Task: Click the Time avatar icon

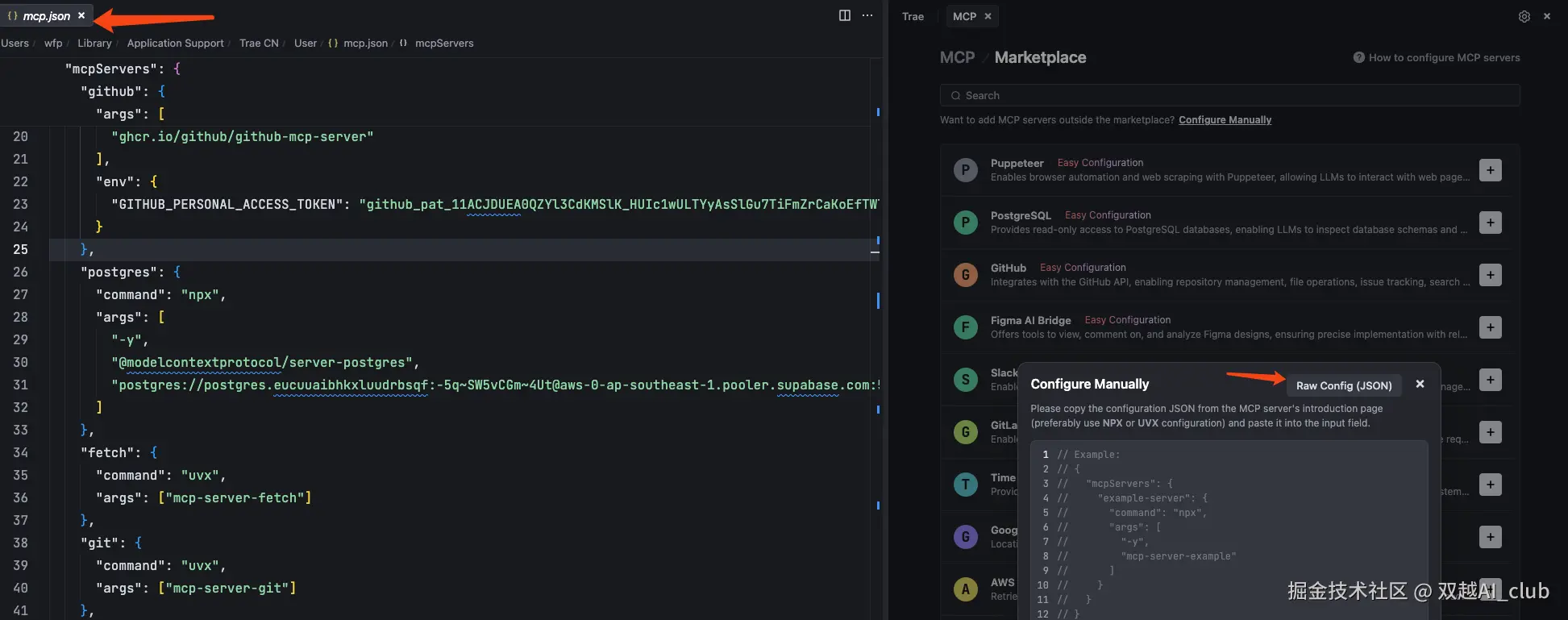Action: click(x=965, y=485)
